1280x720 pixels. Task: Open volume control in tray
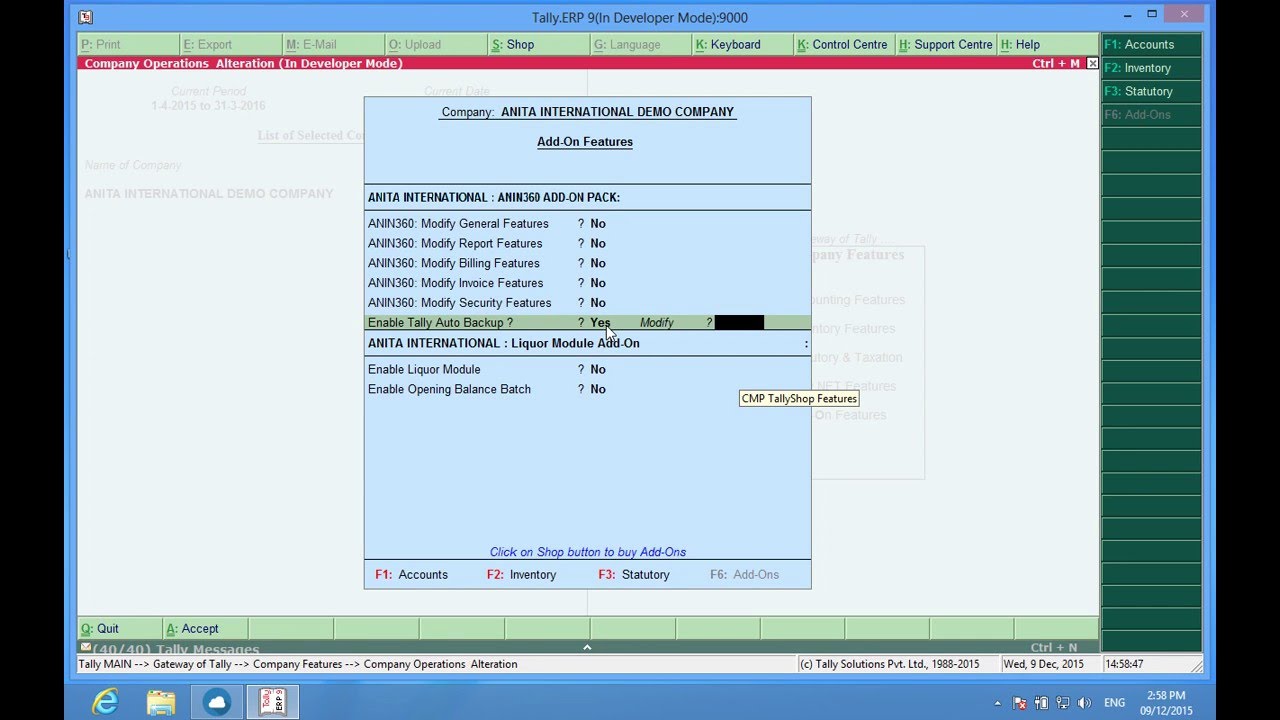[1084, 703]
